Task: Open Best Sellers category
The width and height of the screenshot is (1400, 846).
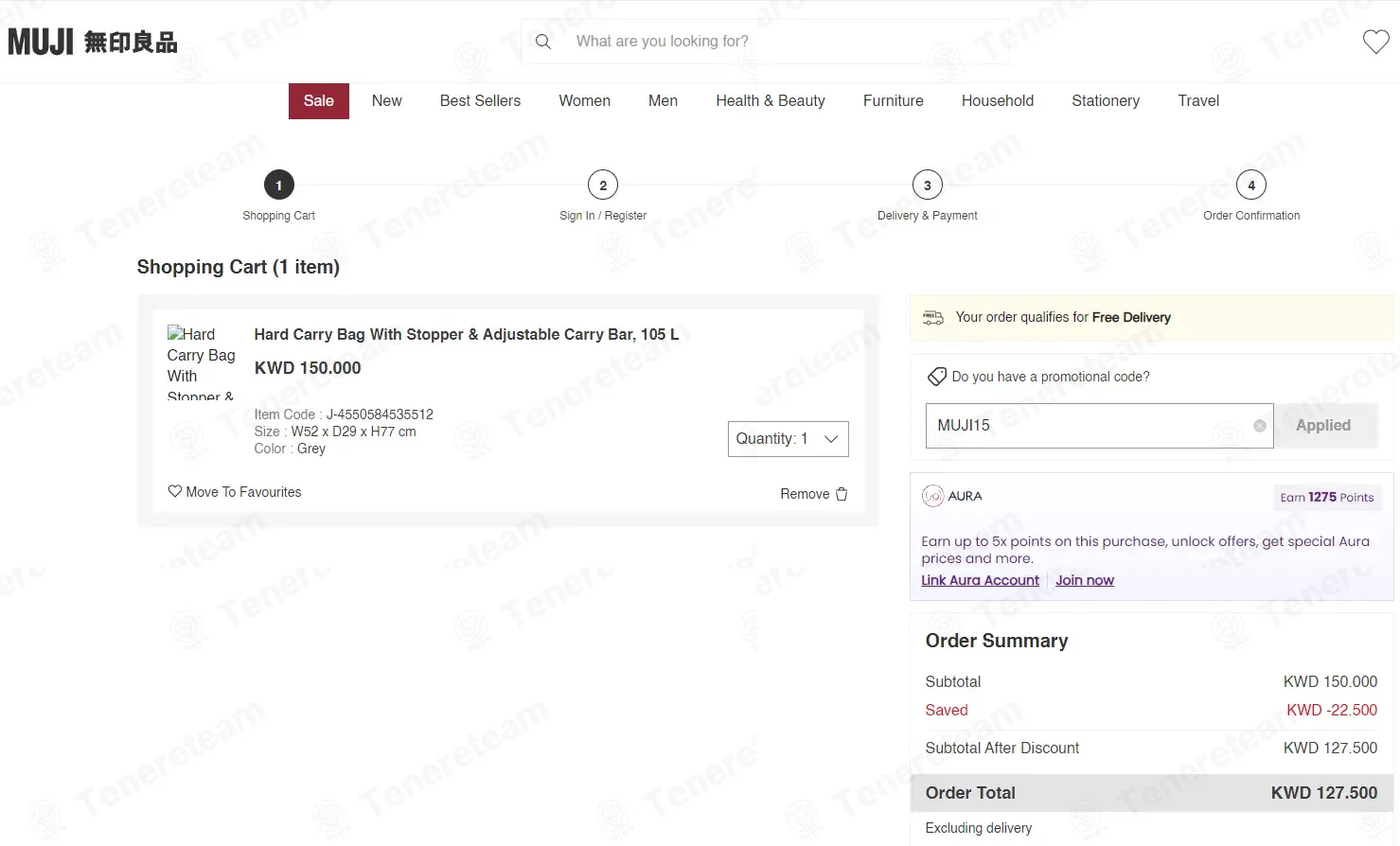Action: (480, 101)
